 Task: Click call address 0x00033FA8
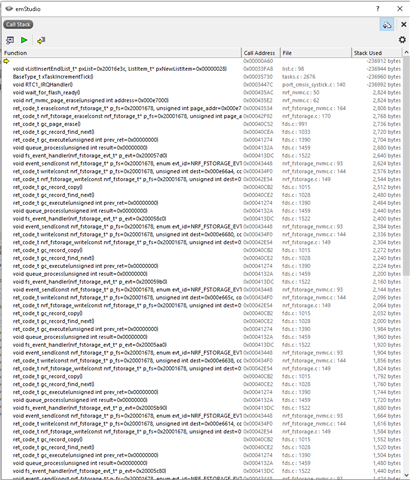click(258, 69)
